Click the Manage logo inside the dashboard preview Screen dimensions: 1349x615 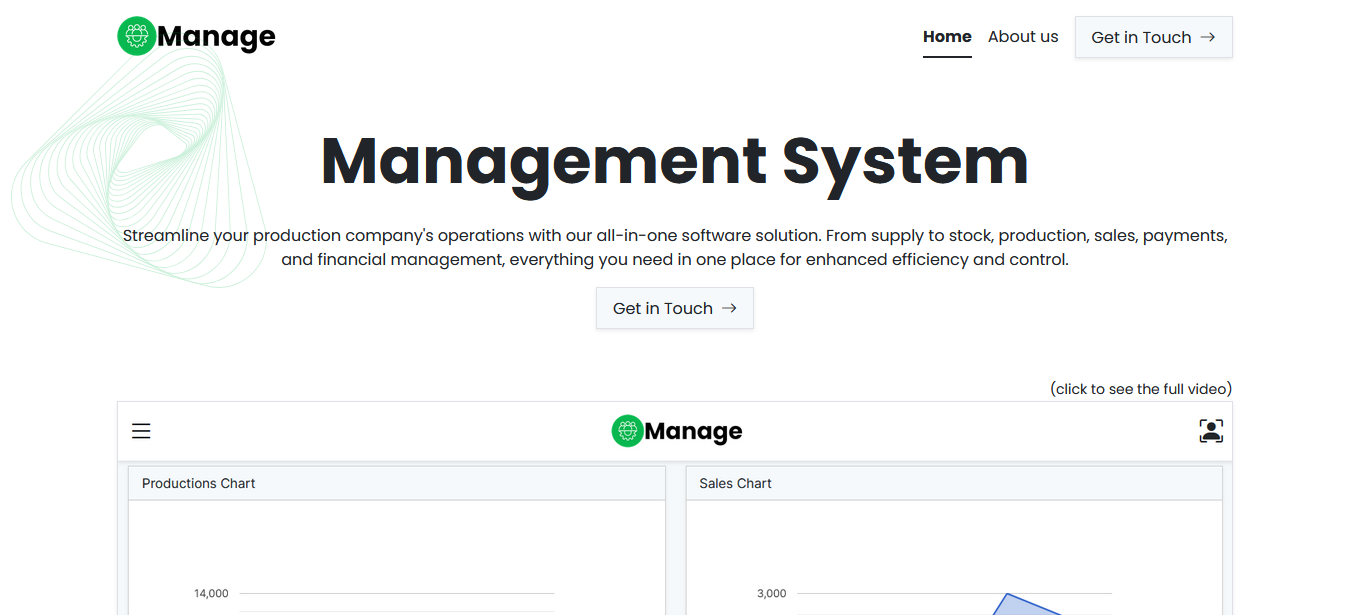(676, 431)
